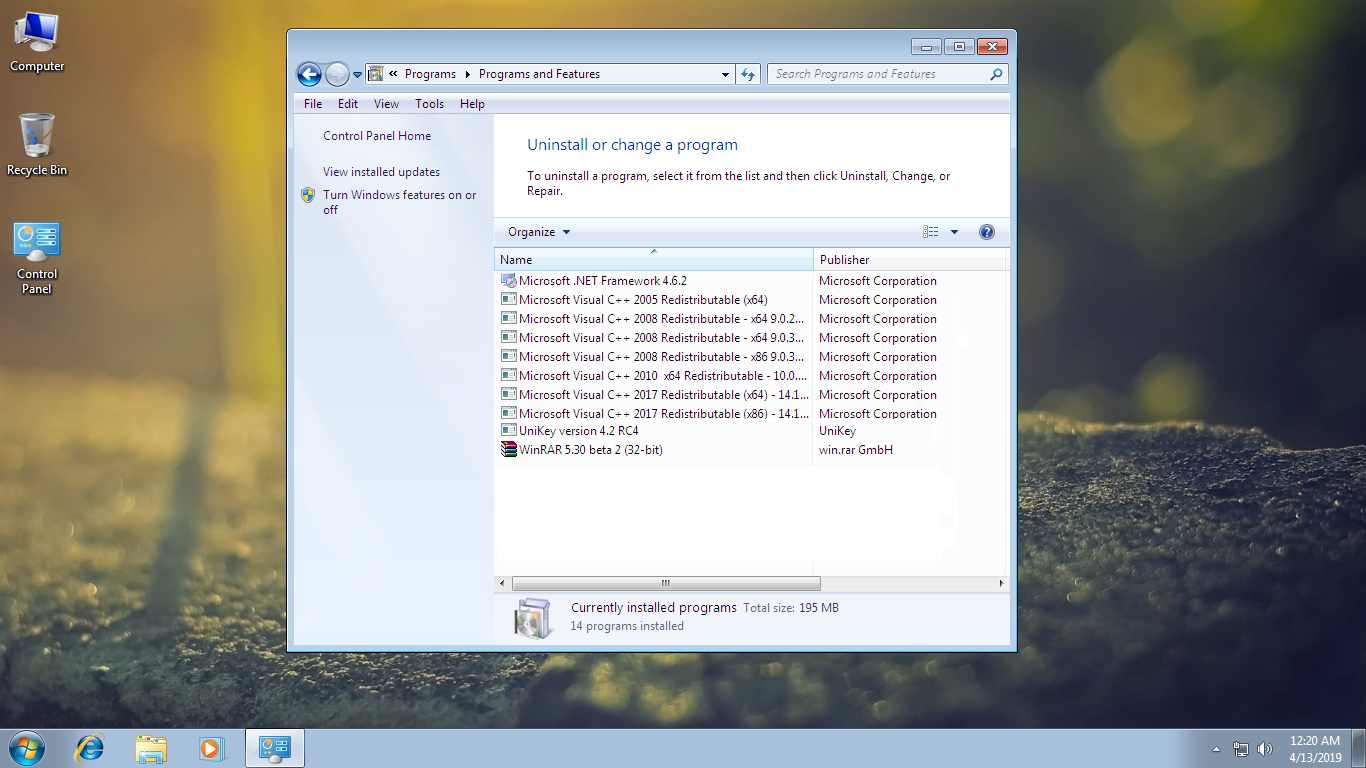Open the Edit menu
The width and height of the screenshot is (1366, 768).
coord(348,104)
